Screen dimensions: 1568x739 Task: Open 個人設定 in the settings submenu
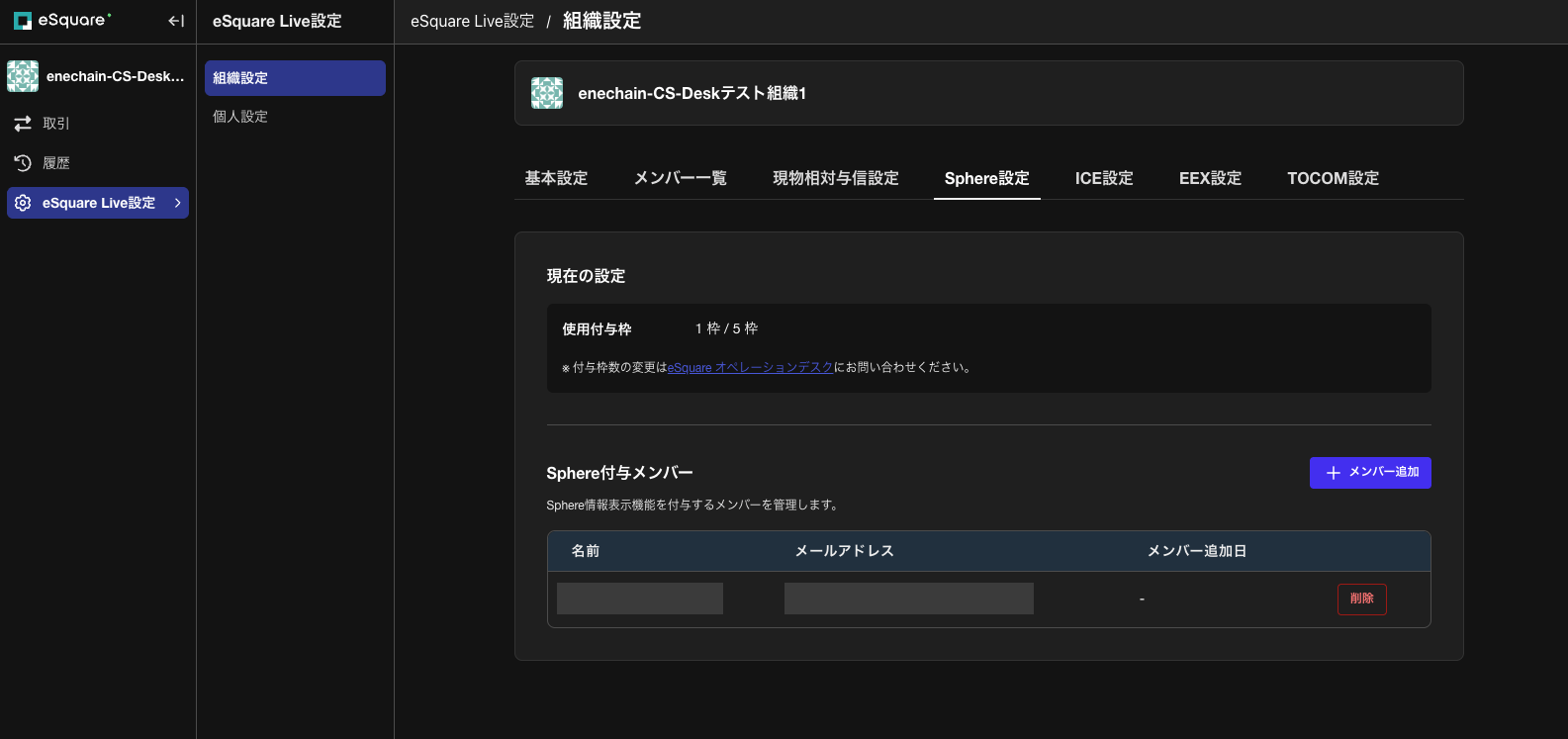(295, 117)
